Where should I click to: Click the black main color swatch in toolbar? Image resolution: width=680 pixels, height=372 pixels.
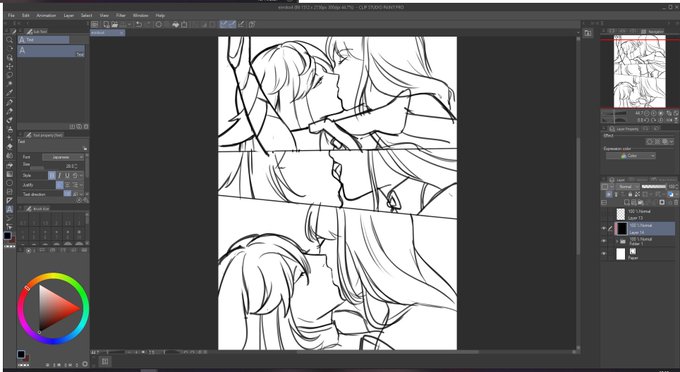tap(7, 236)
